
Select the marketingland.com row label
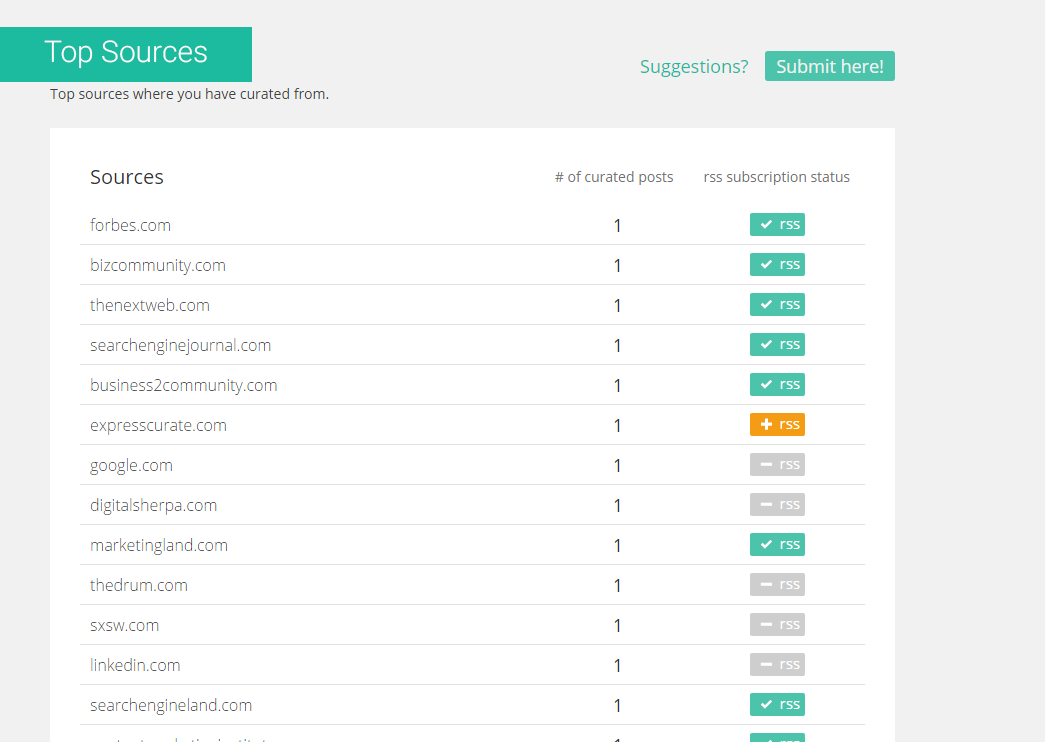click(x=159, y=545)
